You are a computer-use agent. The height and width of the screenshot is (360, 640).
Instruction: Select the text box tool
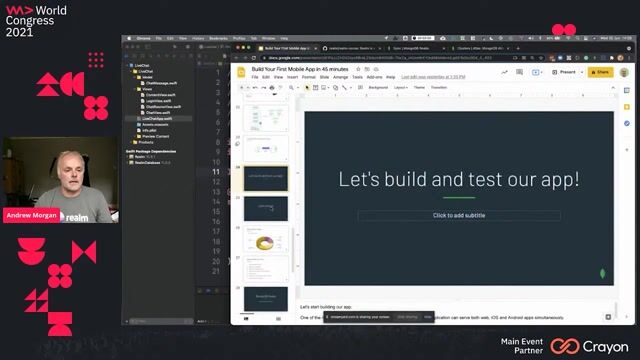click(x=316, y=87)
